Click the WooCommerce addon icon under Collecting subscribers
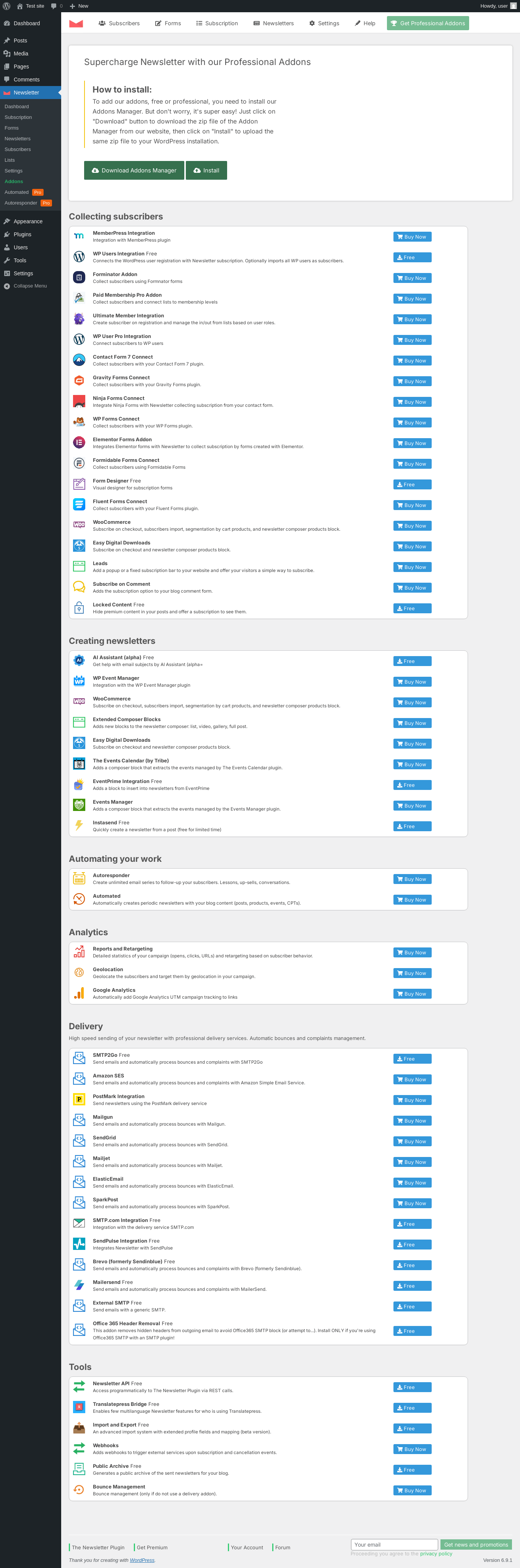 point(79,525)
